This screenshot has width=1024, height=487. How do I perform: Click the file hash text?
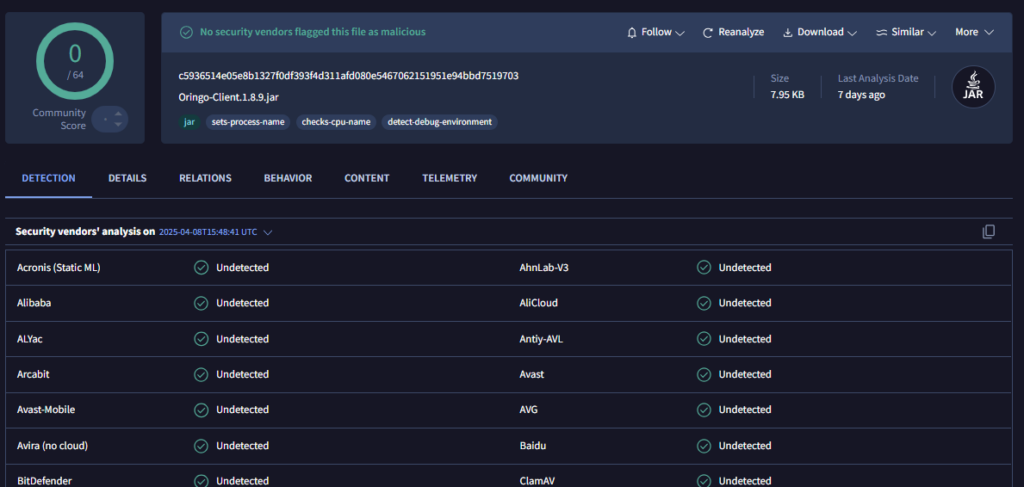(x=348, y=76)
